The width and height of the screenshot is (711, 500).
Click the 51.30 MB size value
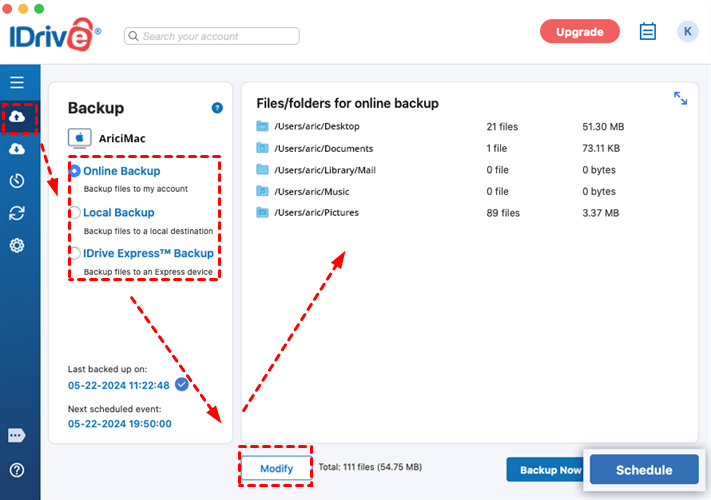click(x=603, y=126)
